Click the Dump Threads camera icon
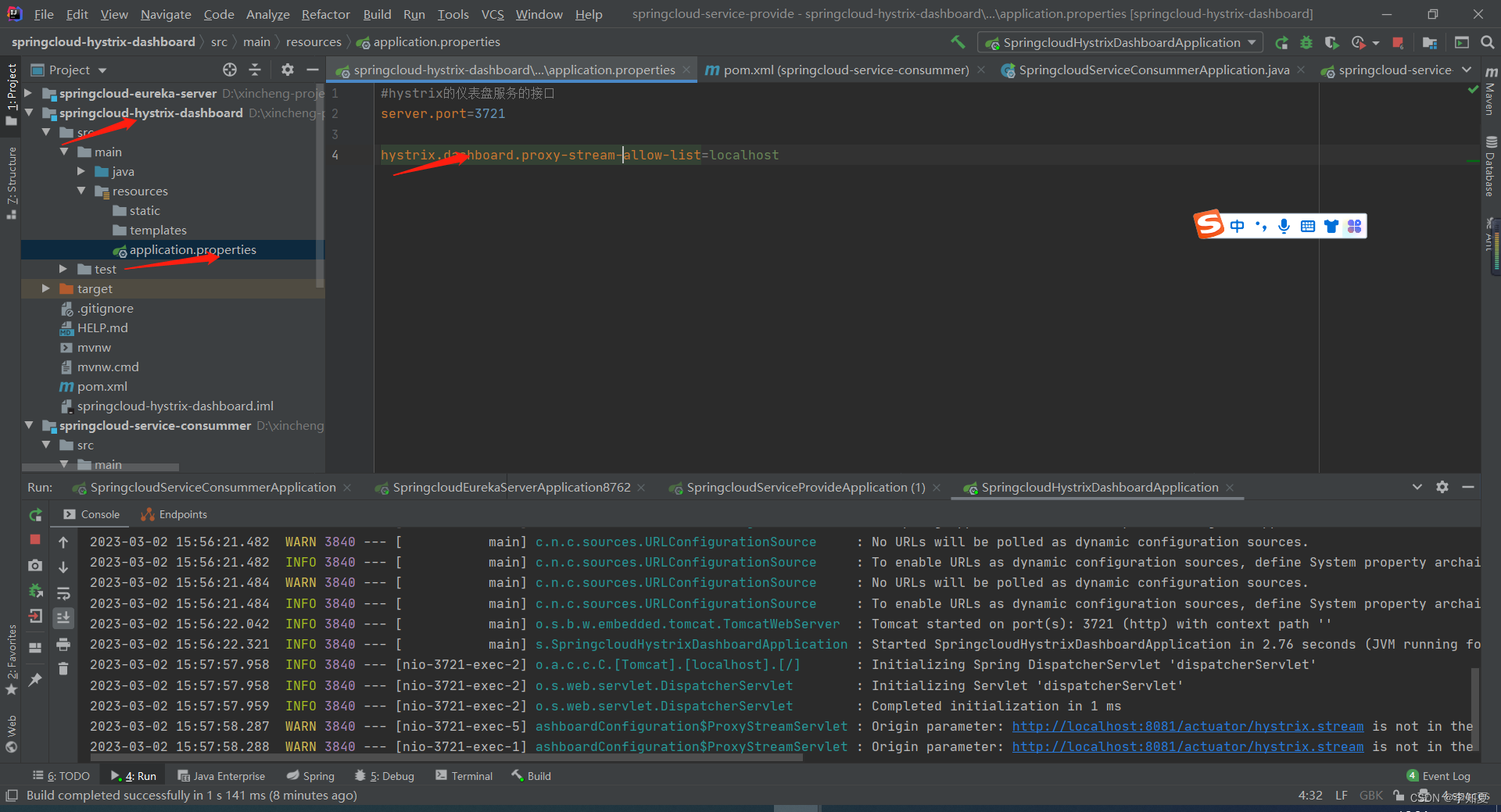This screenshot has width=1501, height=812. point(35,565)
